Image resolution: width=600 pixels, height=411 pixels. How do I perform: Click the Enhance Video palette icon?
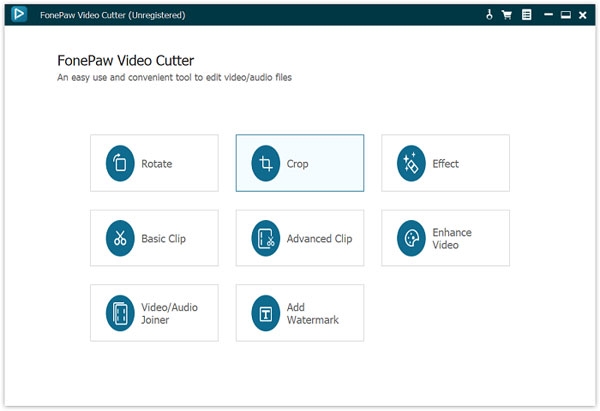(411, 238)
